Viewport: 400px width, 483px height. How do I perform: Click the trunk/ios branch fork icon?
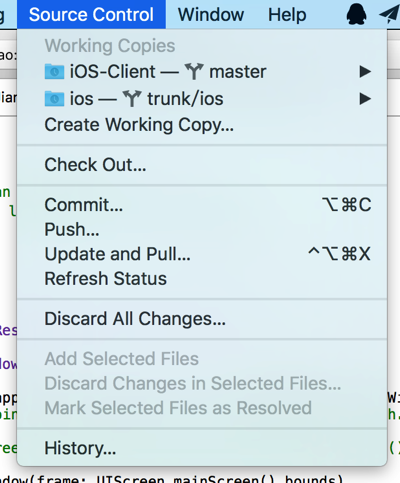[x=132, y=98]
